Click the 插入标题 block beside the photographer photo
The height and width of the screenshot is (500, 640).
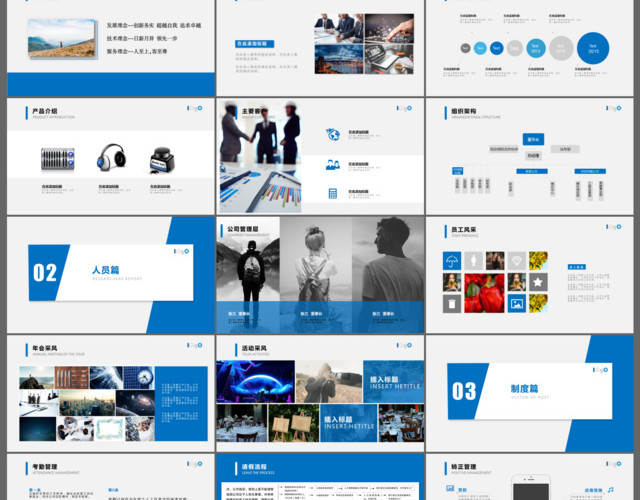tap(393, 381)
